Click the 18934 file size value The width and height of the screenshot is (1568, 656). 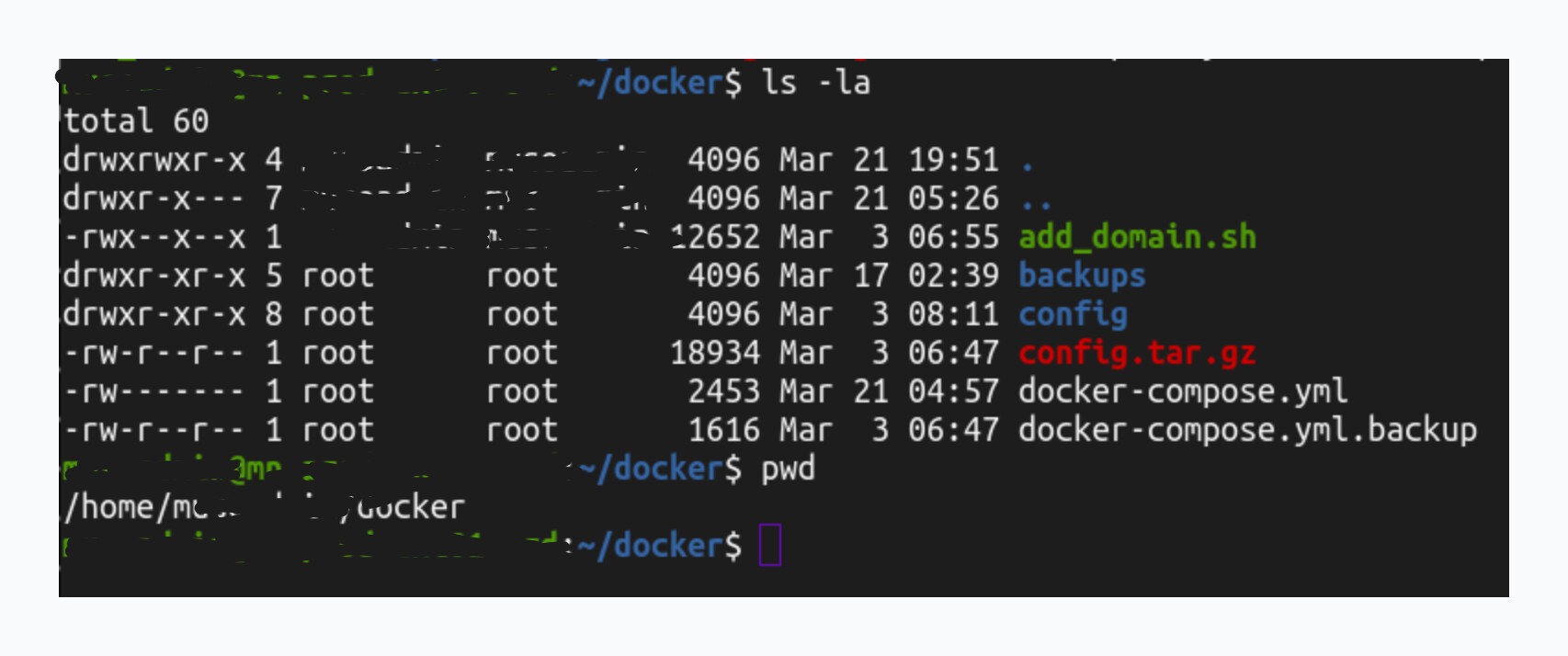tap(714, 353)
